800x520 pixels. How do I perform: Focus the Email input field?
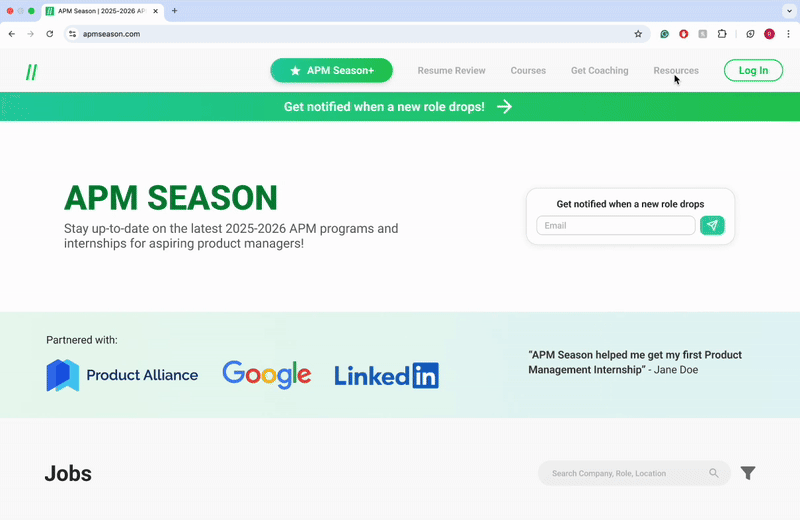coord(616,226)
